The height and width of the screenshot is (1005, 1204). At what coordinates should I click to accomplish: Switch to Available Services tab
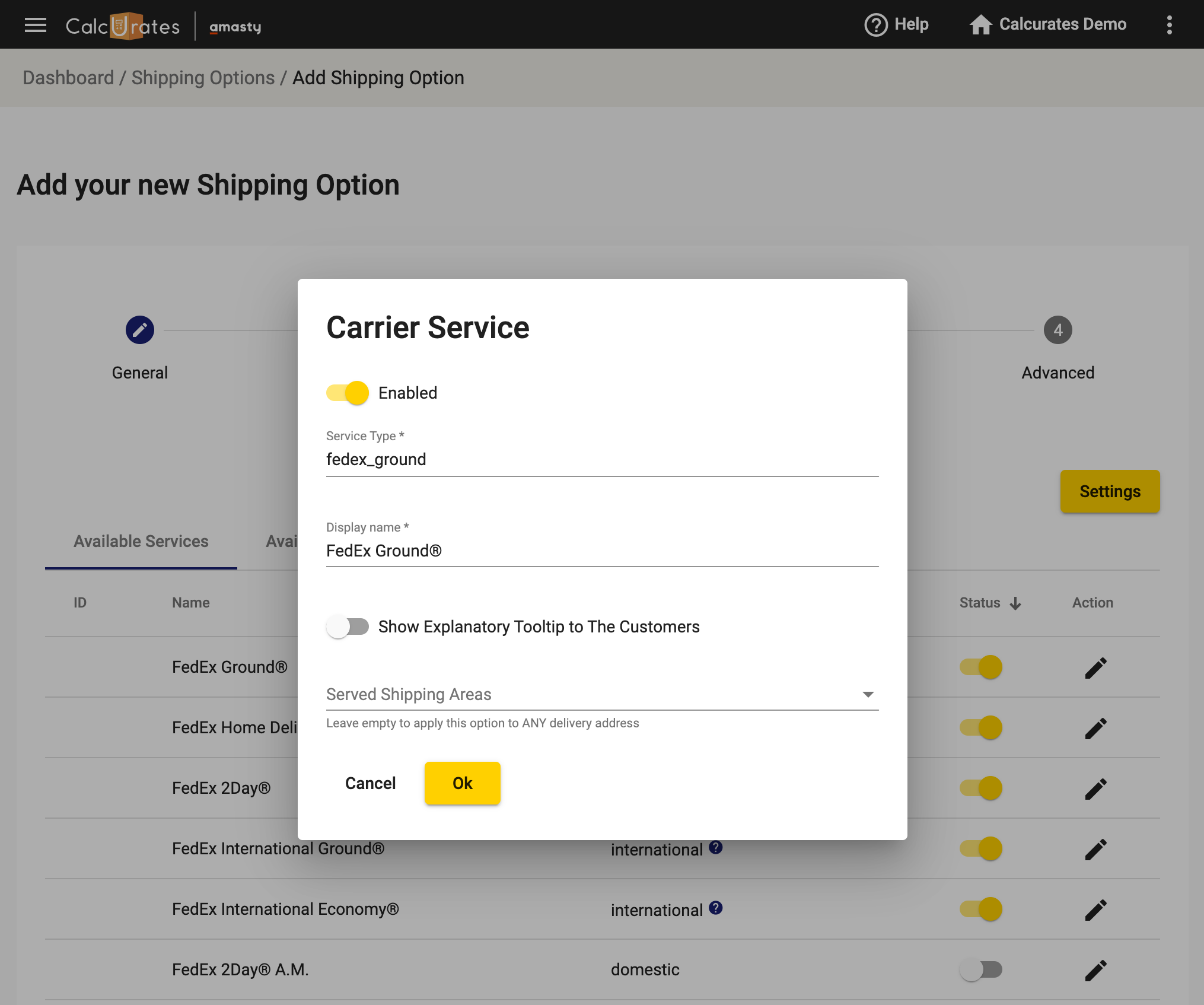click(141, 541)
